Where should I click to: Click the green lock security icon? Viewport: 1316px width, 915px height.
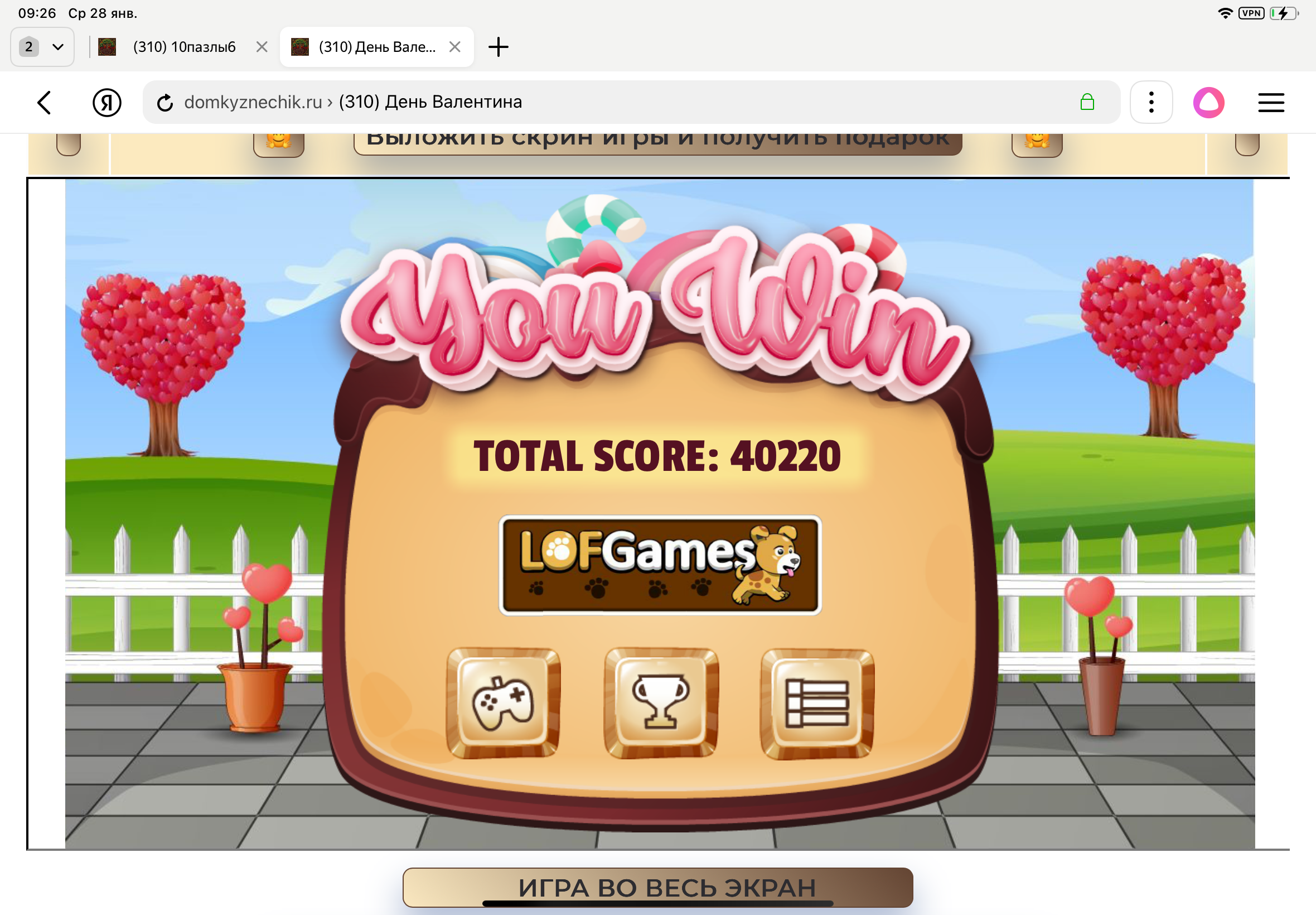click(1086, 103)
